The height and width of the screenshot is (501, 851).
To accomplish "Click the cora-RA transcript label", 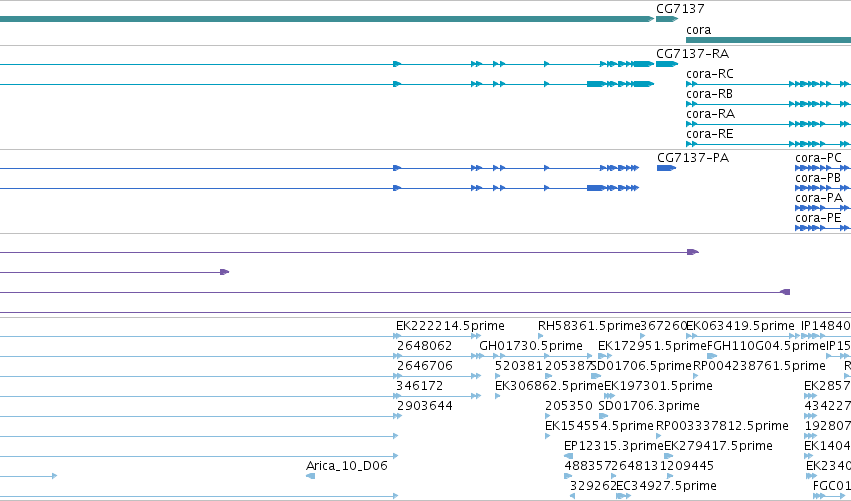I will [710, 114].
